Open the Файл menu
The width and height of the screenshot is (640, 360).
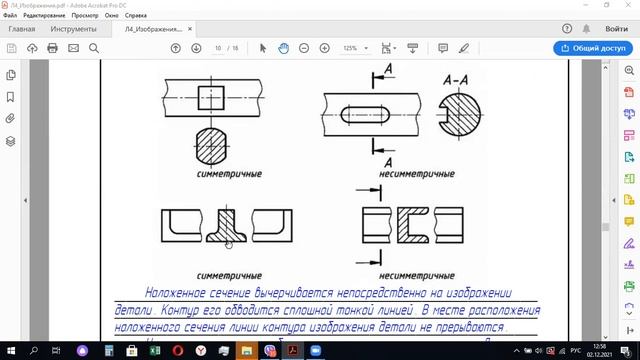coord(10,16)
